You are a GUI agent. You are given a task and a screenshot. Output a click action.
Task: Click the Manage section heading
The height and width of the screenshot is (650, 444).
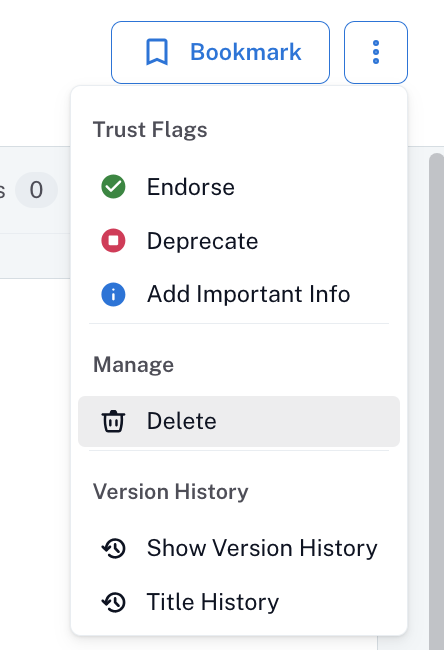133,365
